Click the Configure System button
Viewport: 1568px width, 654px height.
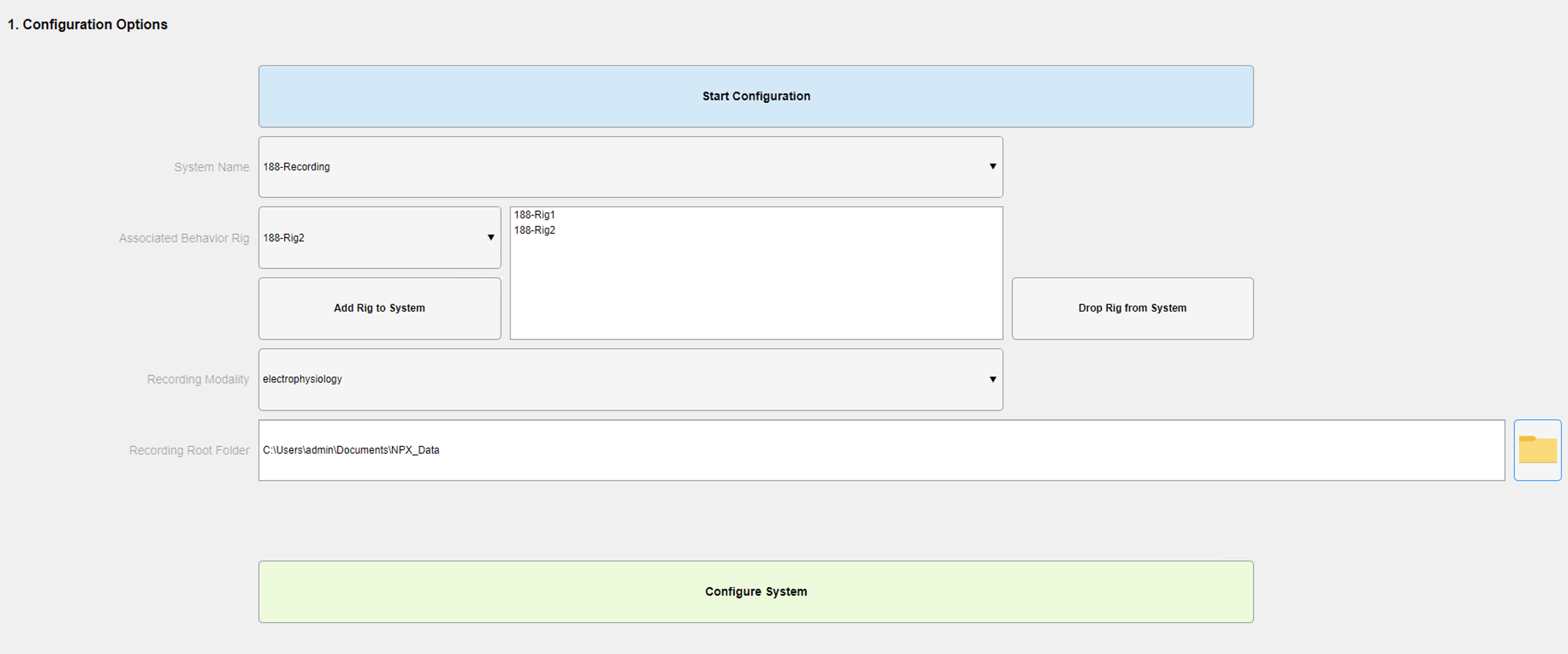(x=755, y=592)
